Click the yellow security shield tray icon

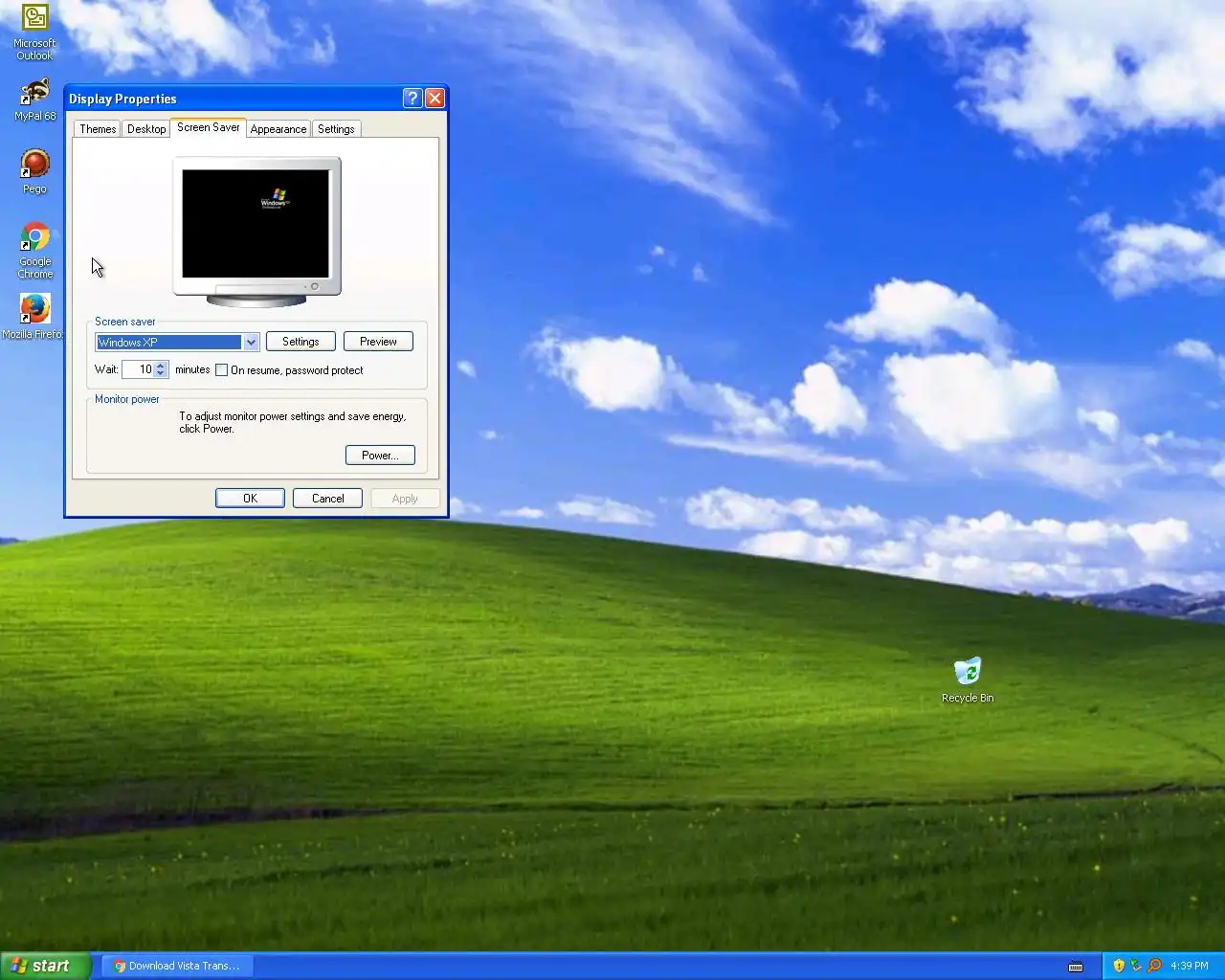pyautogui.click(x=1119, y=966)
